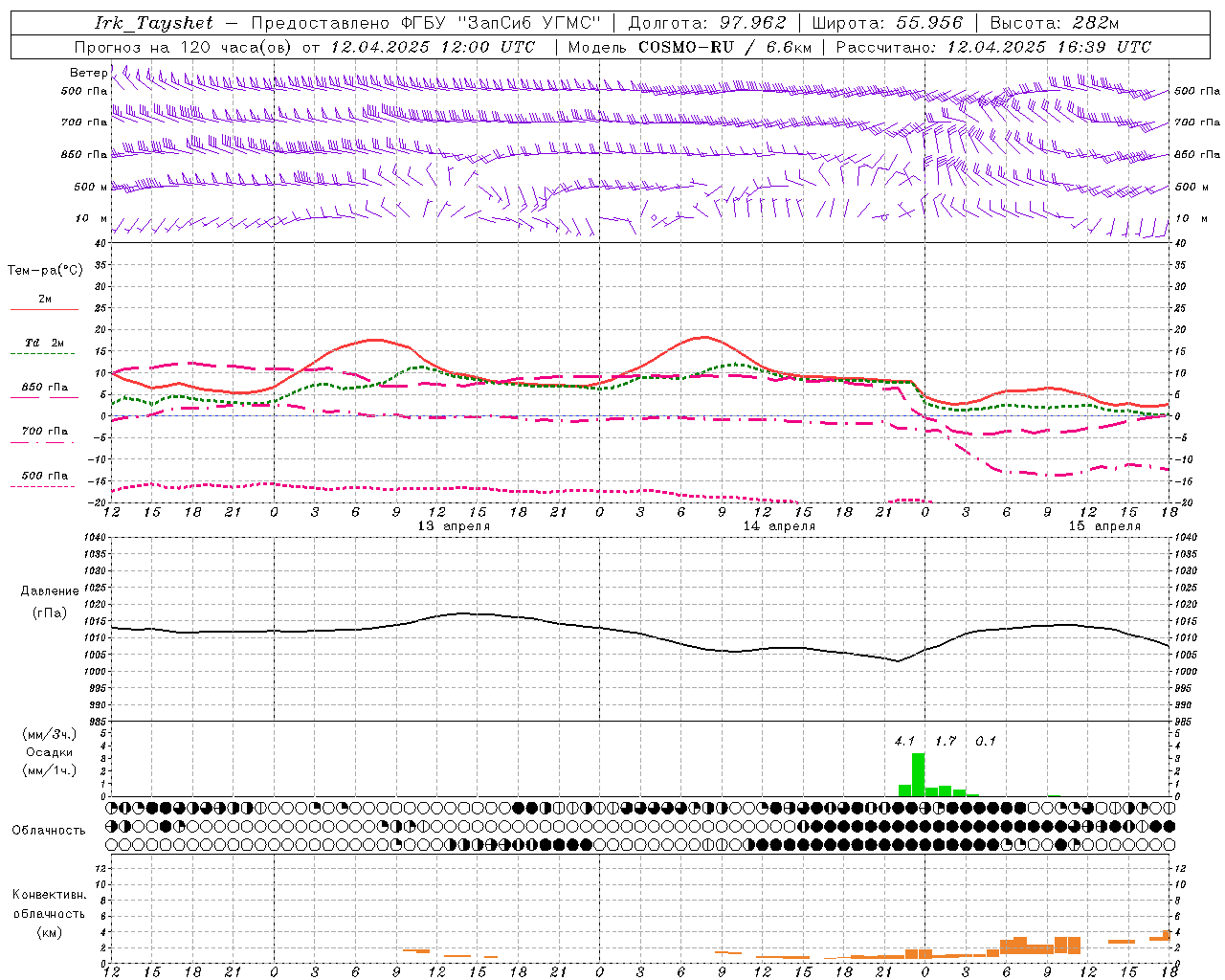Click the Долгота: 97.962 value
Image resolution: width=1225 pixels, height=980 pixels.
coord(707,23)
